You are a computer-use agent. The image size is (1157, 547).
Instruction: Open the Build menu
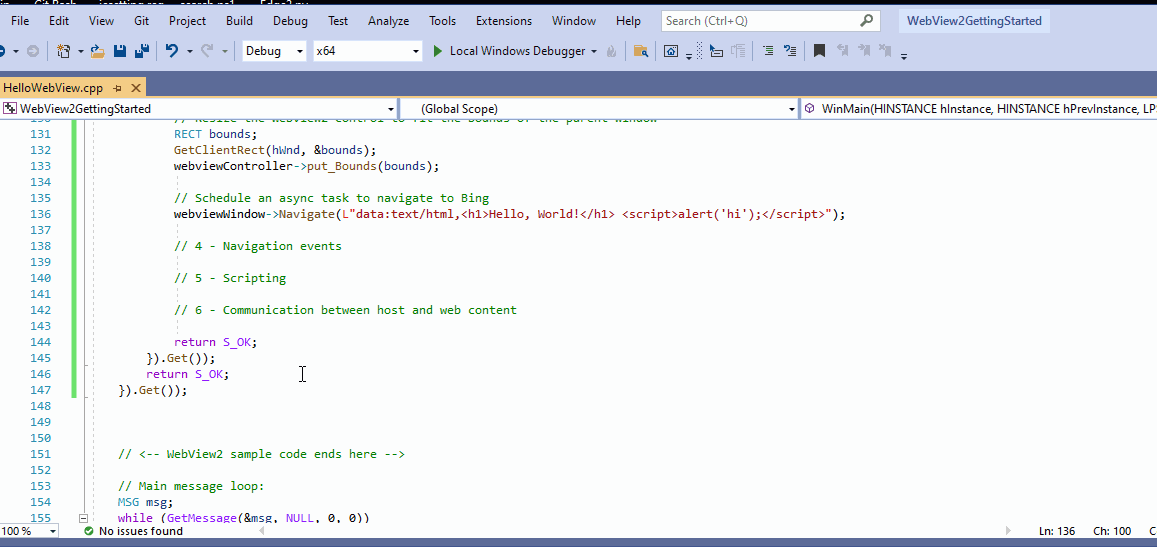click(x=240, y=21)
